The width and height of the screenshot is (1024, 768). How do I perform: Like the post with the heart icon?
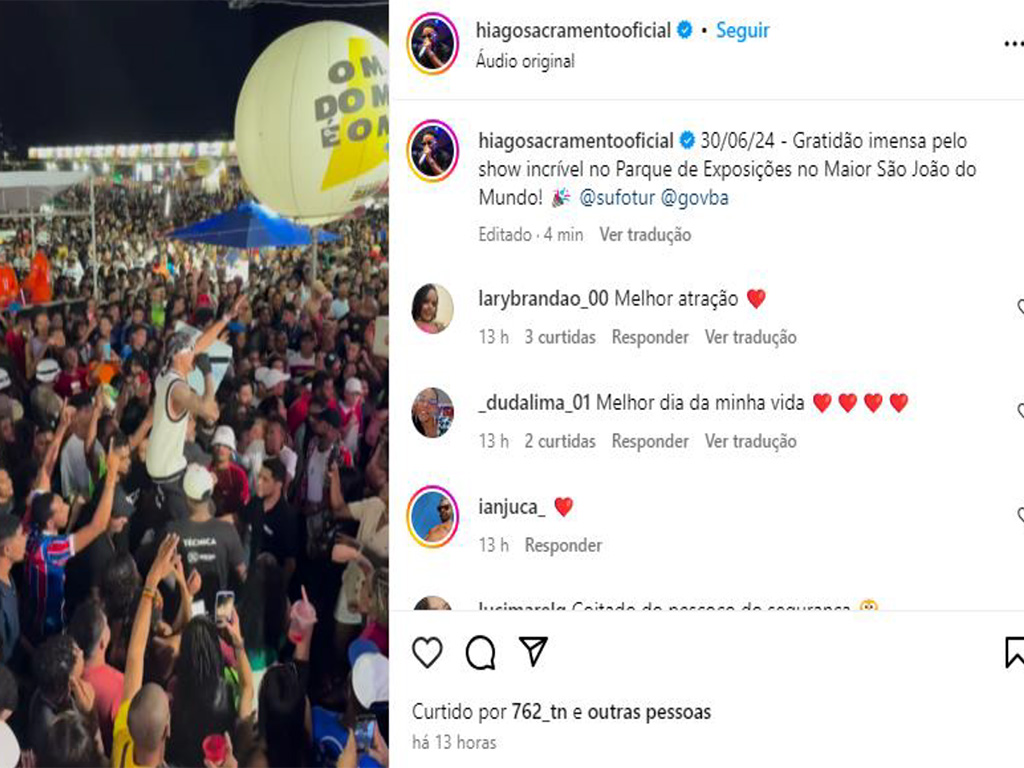tap(427, 652)
